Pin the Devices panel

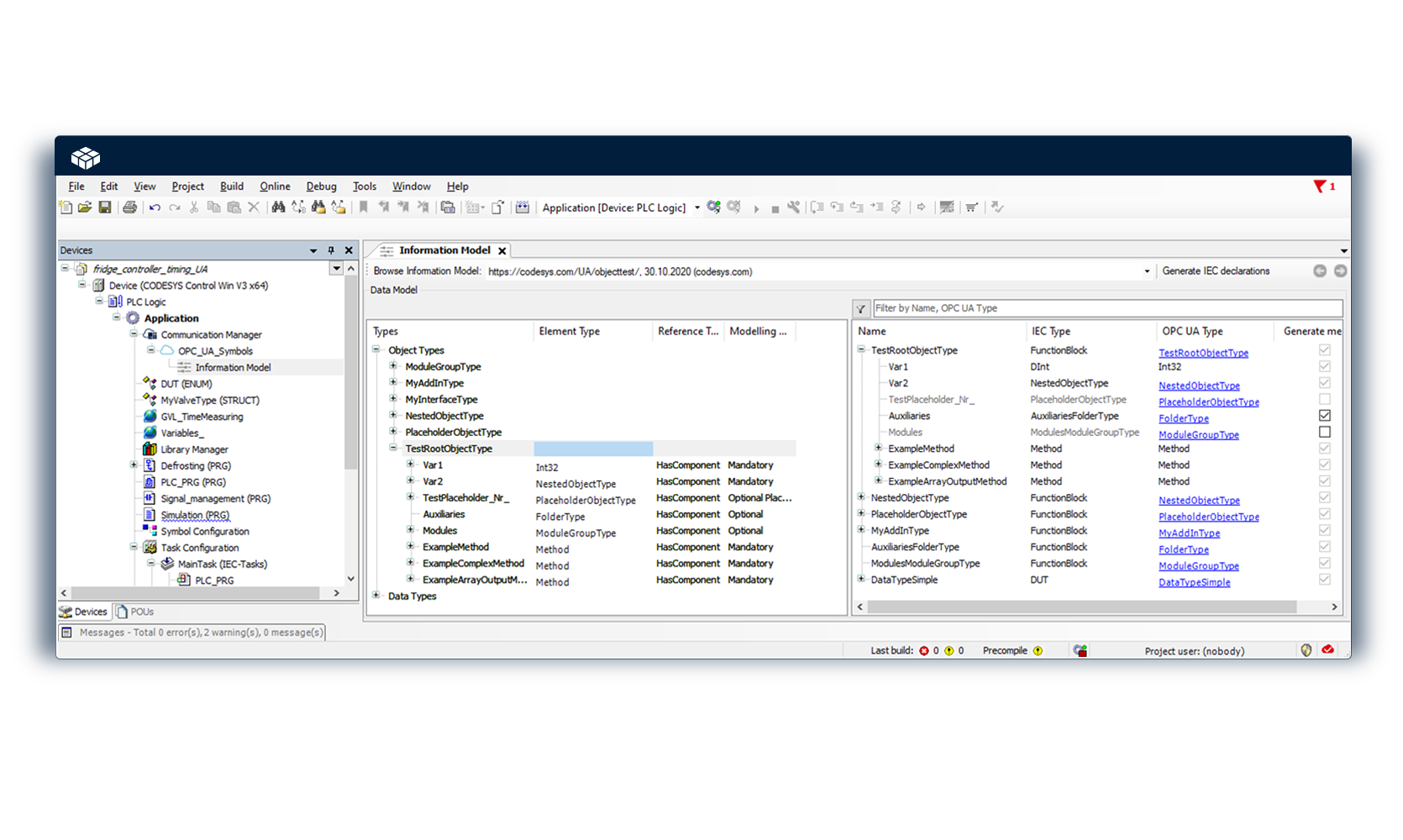click(x=331, y=250)
